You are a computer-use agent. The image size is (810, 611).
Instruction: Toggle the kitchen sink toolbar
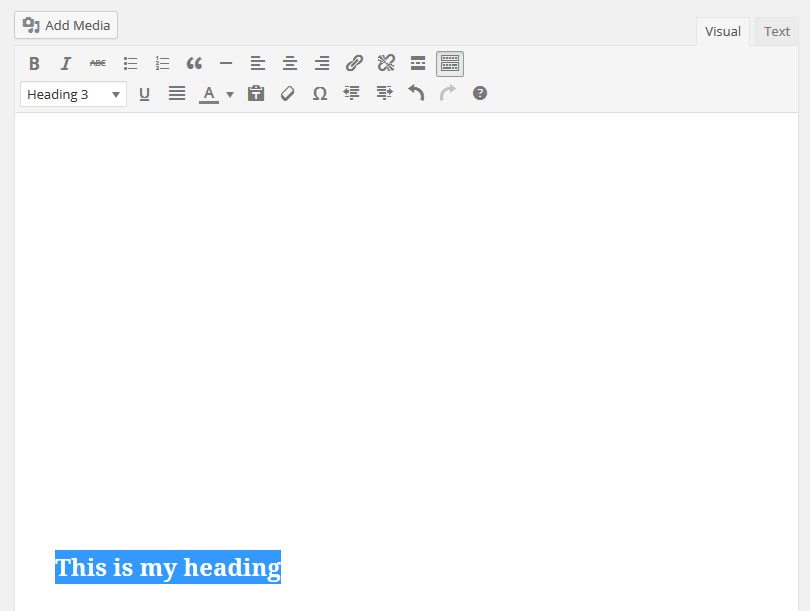(450, 64)
